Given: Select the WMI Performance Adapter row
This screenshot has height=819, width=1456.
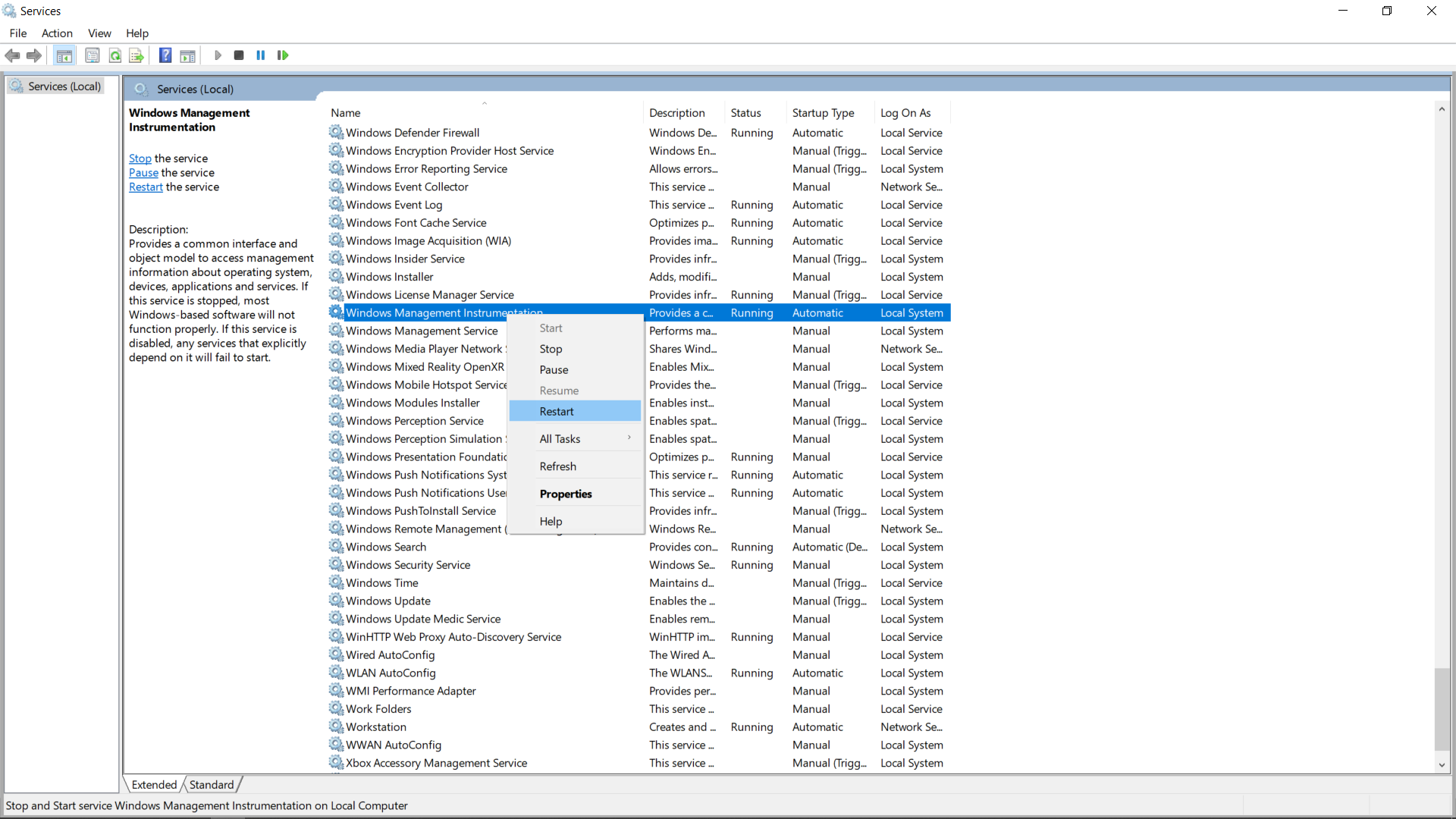Looking at the screenshot, I should [x=639, y=690].
